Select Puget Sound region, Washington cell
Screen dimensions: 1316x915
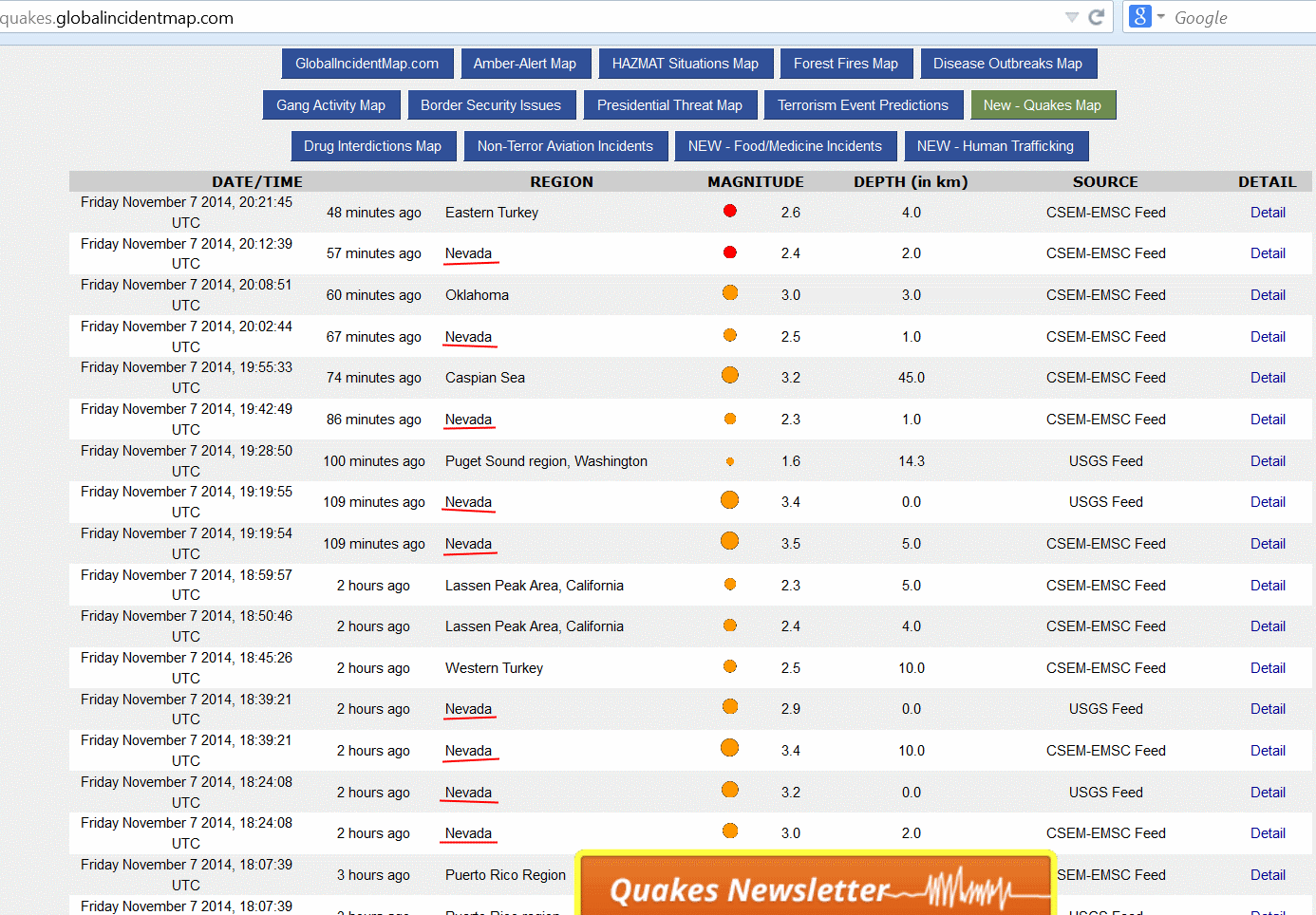click(x=547, y=461)
